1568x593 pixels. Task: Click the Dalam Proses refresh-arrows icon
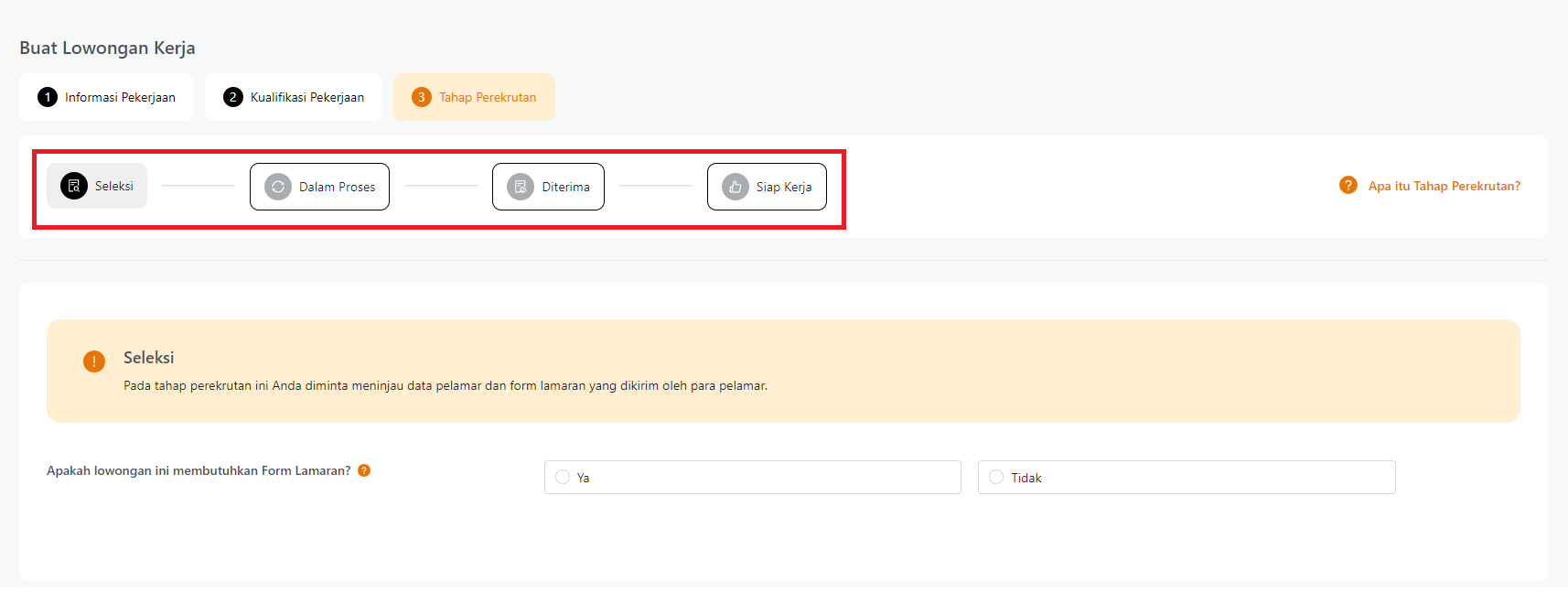point(278,187)
